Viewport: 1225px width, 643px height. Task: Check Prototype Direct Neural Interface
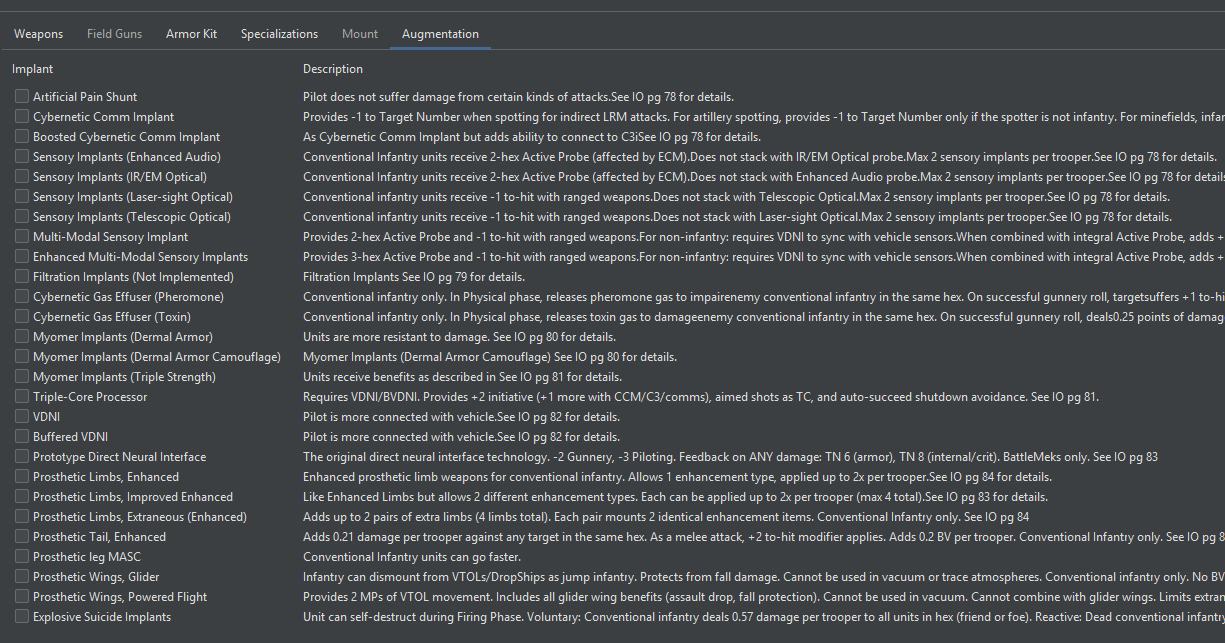coord(22,457)
